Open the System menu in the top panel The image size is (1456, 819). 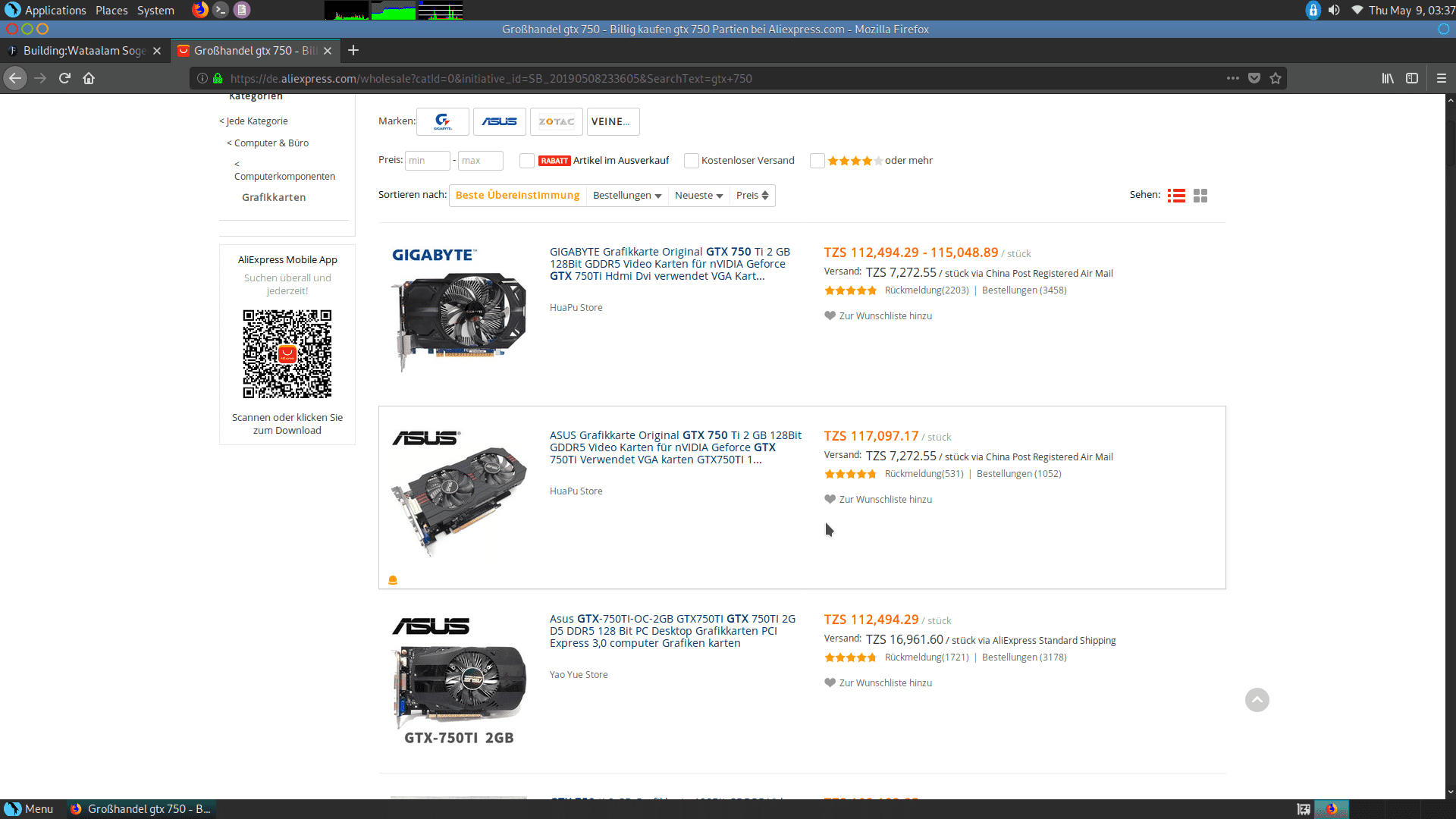[155, 11]
